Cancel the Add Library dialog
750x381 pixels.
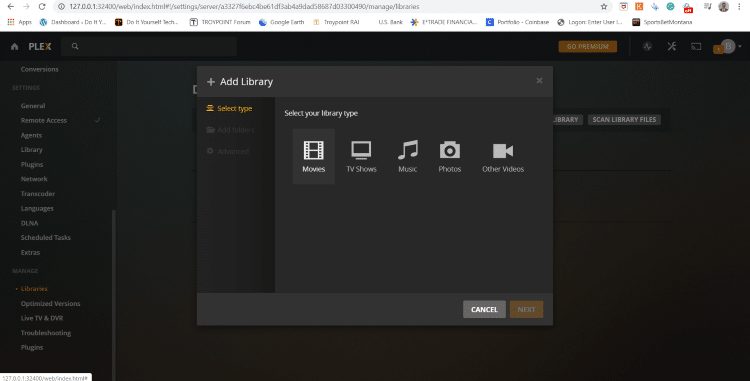(484, 309)
